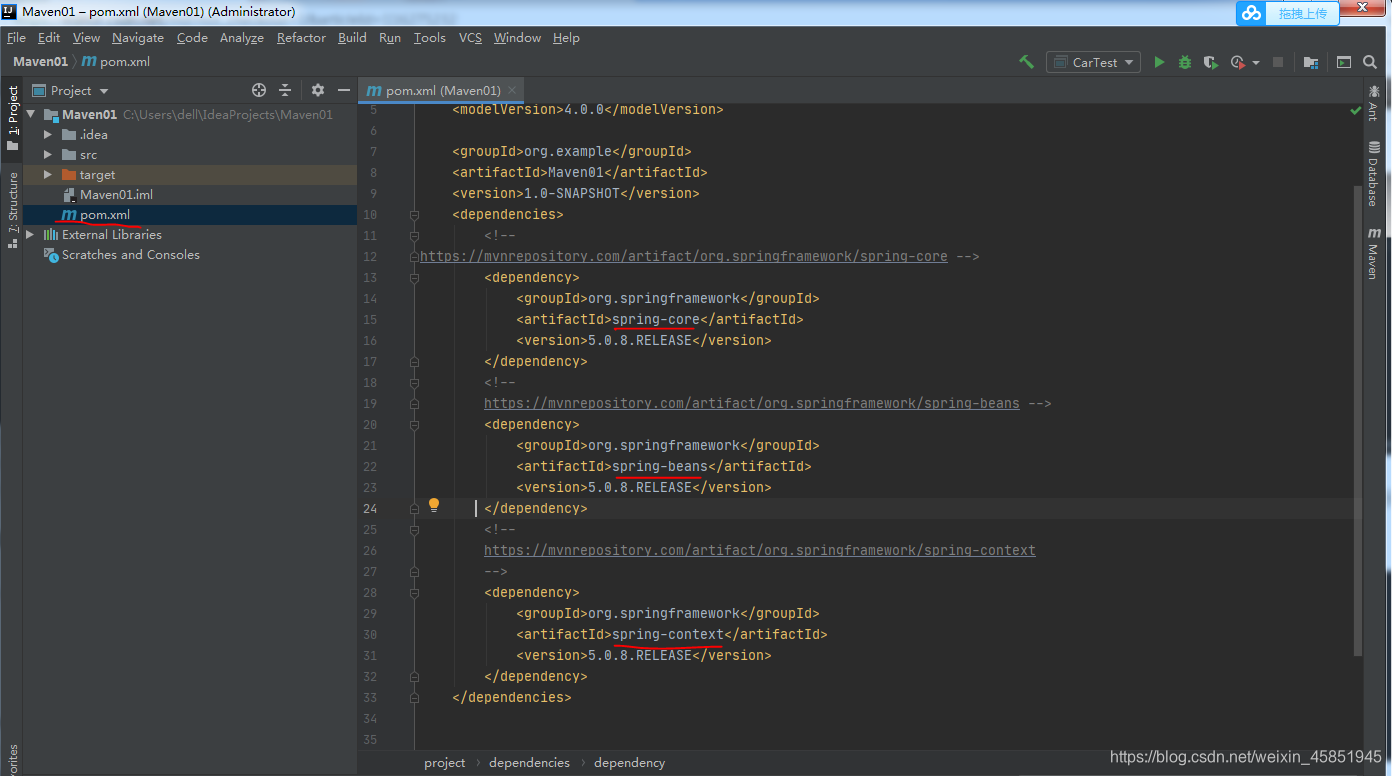Click the green inspection checkmark
1392x776 pixels.
pos(1355,111)
